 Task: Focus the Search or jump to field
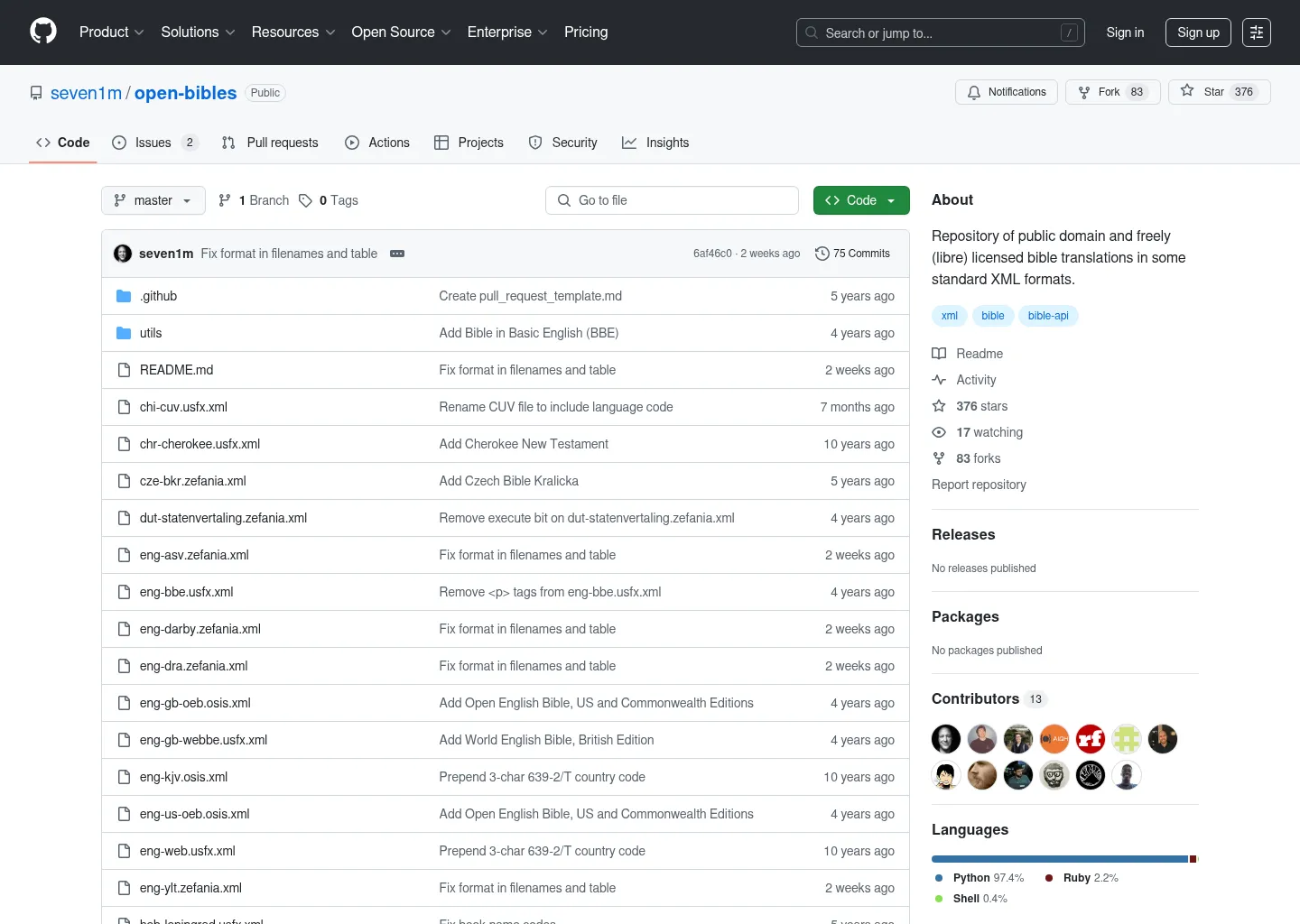pyautogui.click(x=940, y=32)
